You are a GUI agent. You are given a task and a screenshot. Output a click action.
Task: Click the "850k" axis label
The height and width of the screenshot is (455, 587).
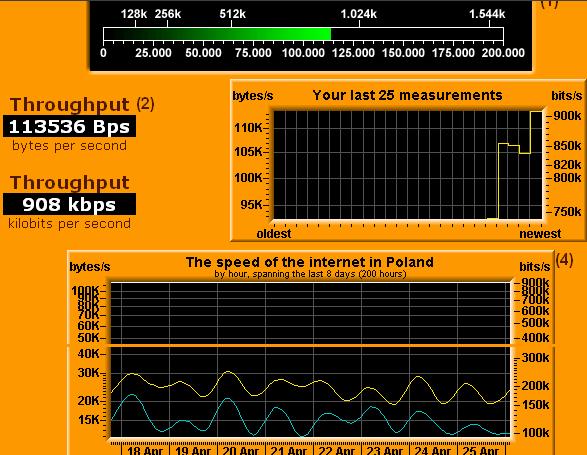(567, 146)
